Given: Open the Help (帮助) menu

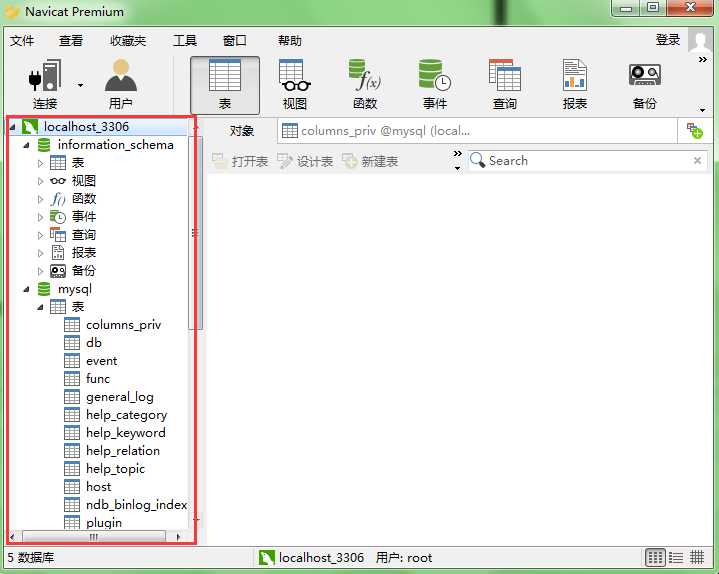Looking at the screenshot, I should point(290,41).
